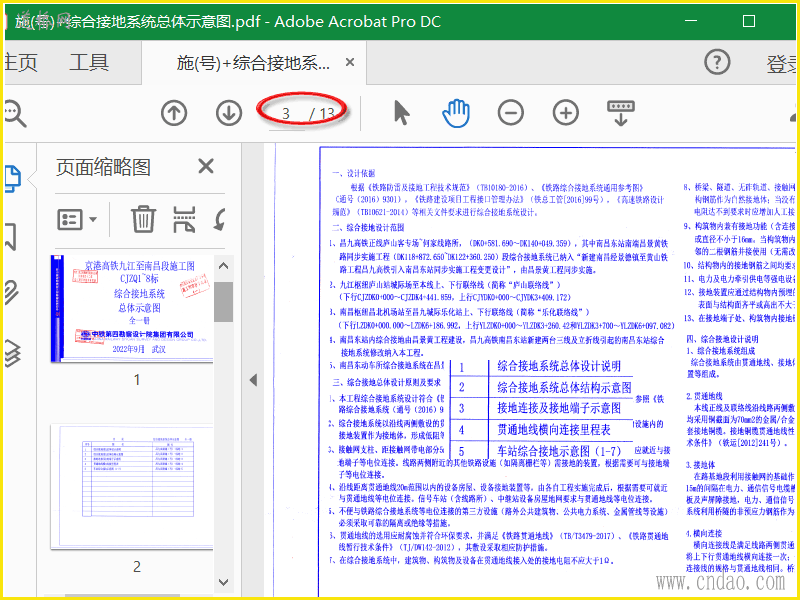This screenshot has height=600, width=800.
Task: Select the page 2 thumbnail
Action: tap(132, 487)
